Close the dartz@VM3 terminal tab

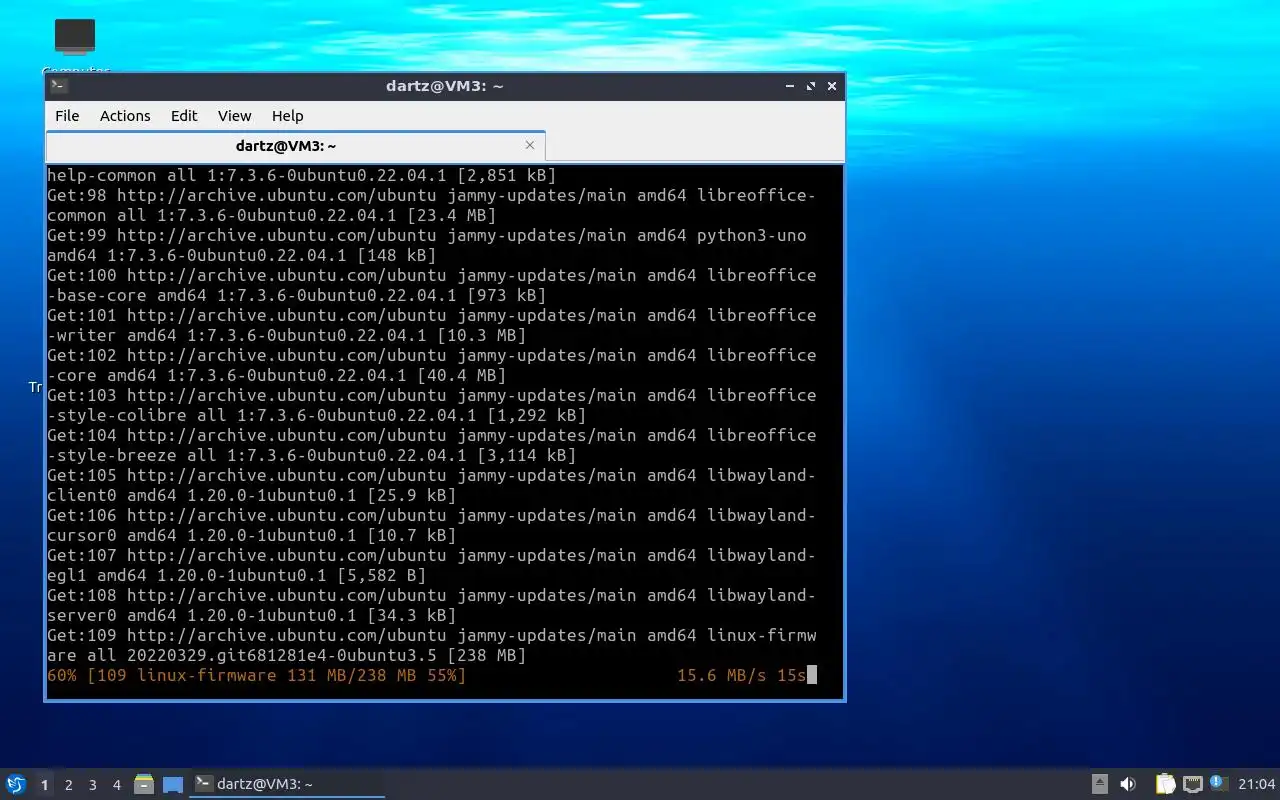530,145
